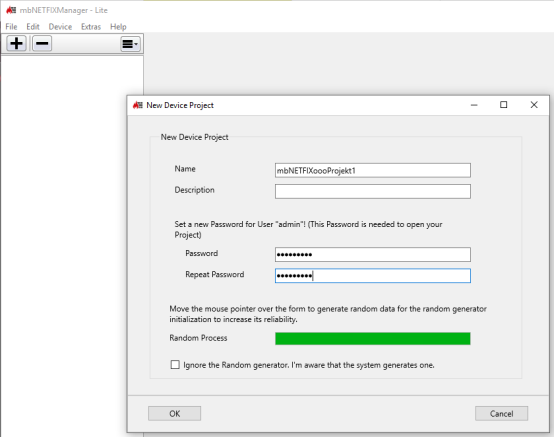Viewport: 554px width, 437px height.
Task: Click into the Password field
Action: (x=373, y=254)
